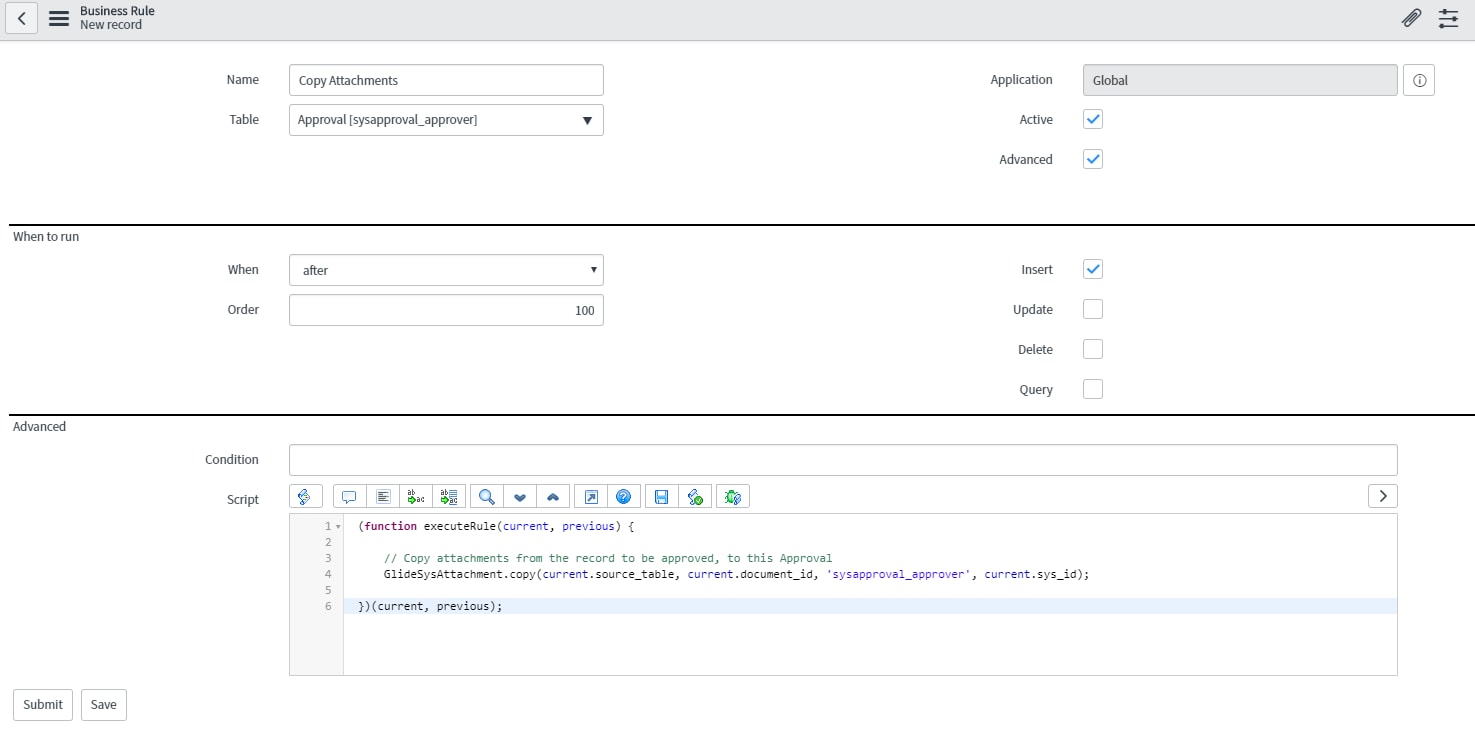Image resolution: width=1475 pixels, height=731 pixels.
Task: Find previous match with up arrow
Action: pos(552,496)
